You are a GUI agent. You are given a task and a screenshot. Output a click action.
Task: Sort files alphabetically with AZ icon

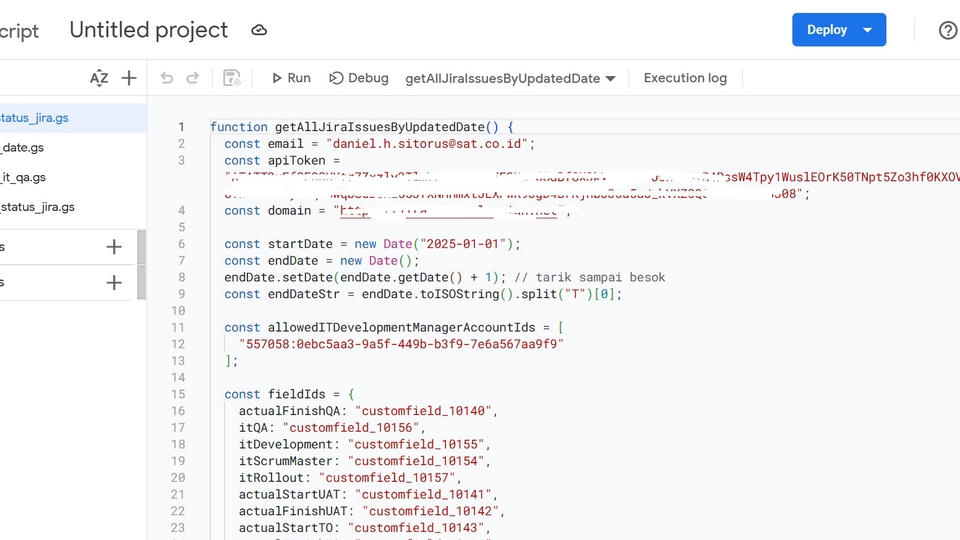[99, 78]
